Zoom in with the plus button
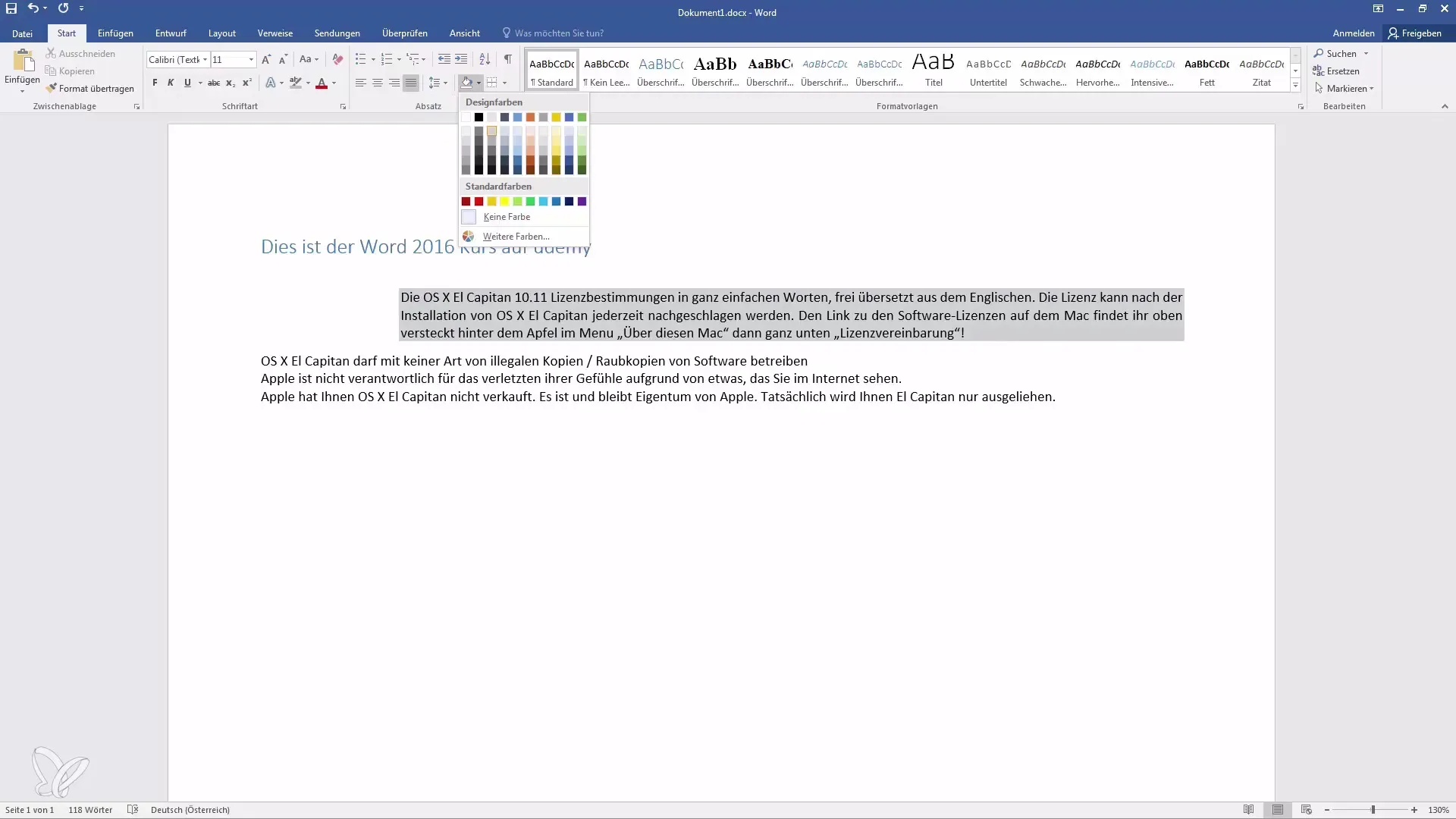Image resolution: width=1456 pixels, height=819 pixels. pyautogui.click(x=1414, y=810)
